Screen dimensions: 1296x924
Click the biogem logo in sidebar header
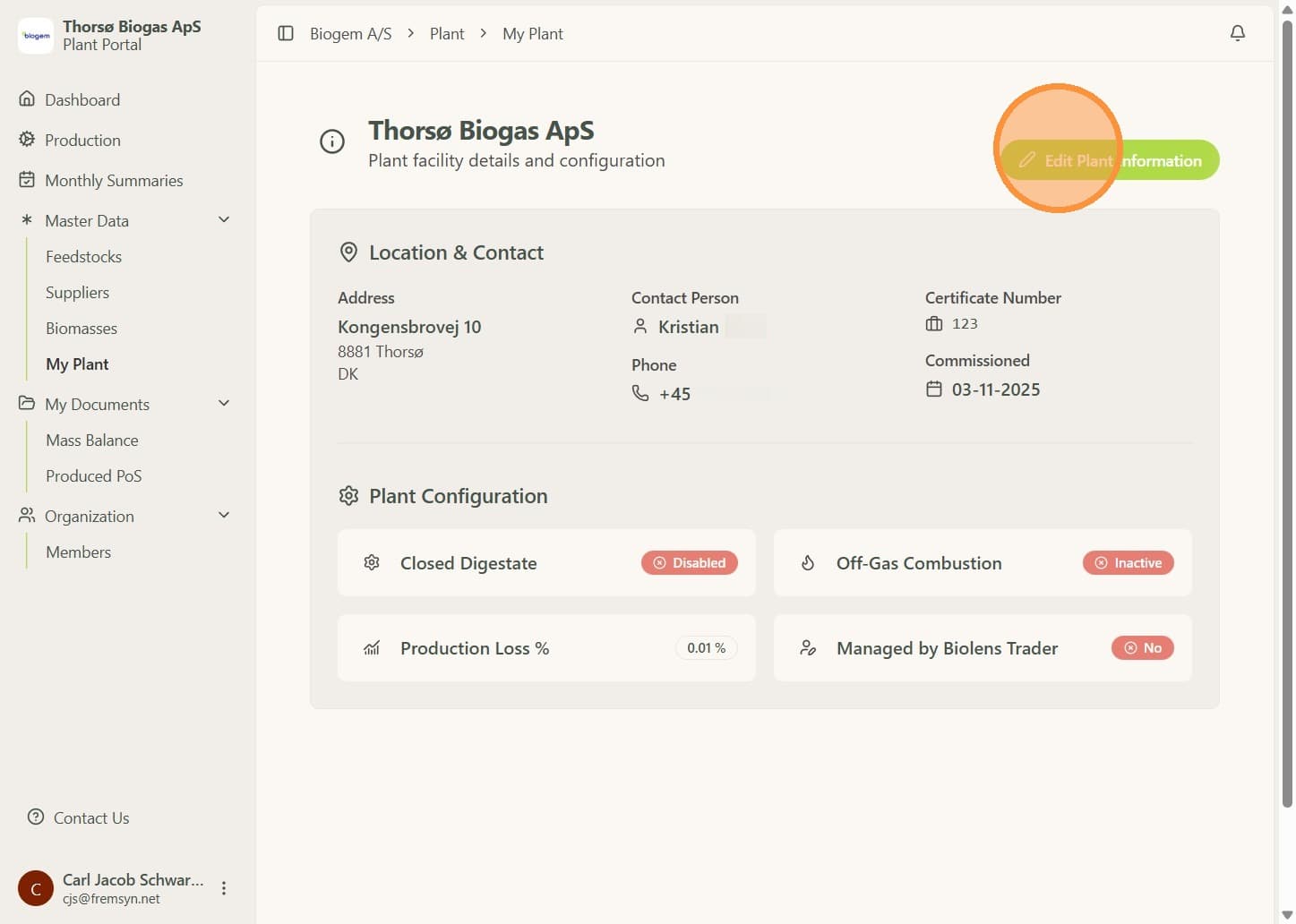[36, 36]
